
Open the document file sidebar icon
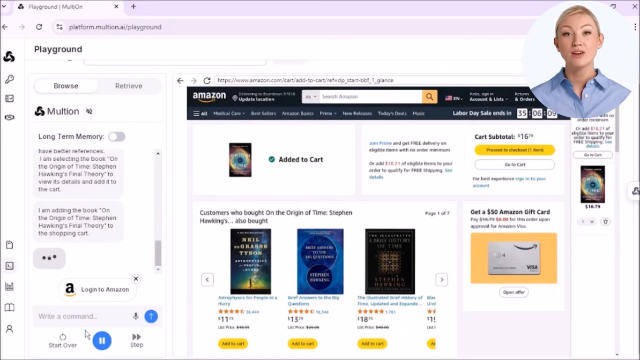tap(9, 245)
